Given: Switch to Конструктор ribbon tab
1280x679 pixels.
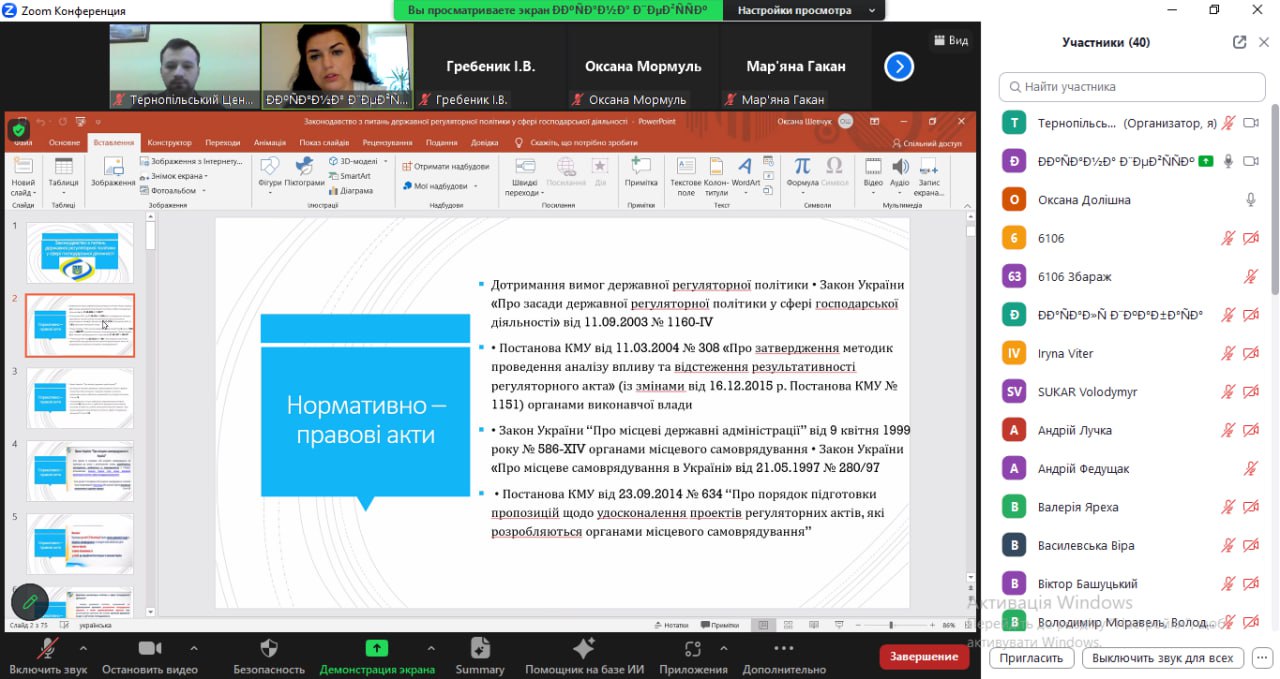Looking at the screenshot, I should pyautogui.click(x=169, y=143).
